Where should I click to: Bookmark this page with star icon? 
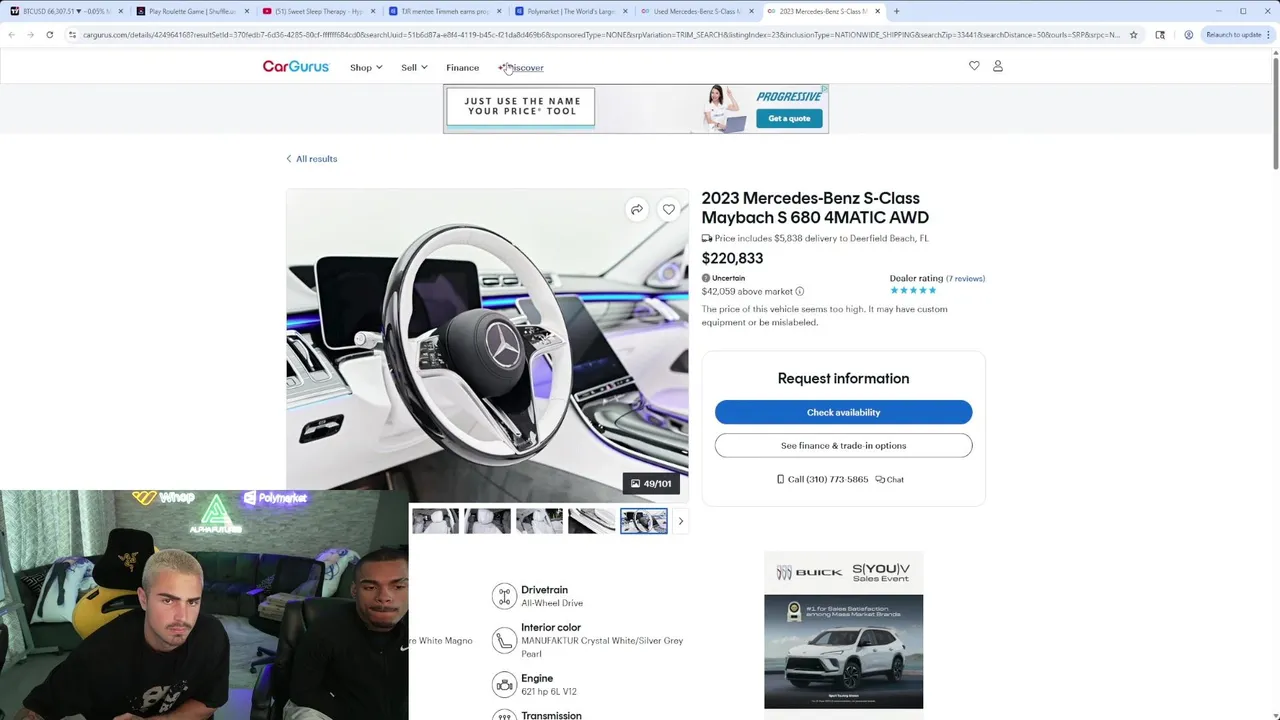1133,35
